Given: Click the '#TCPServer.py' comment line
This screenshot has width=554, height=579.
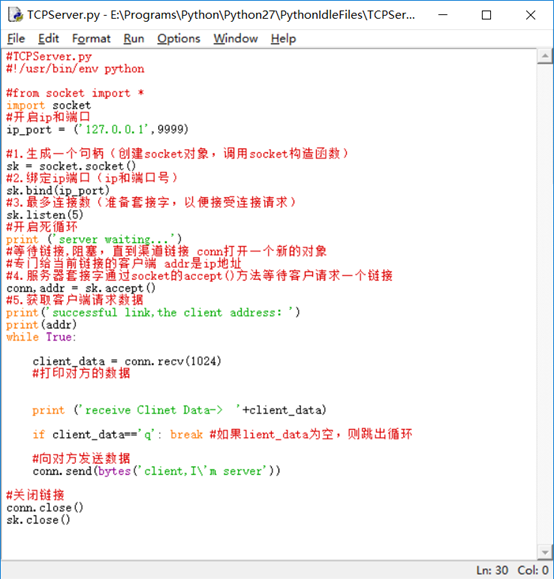Looking at the screenshot, I should pyautogui.click(x=49, y=56).
